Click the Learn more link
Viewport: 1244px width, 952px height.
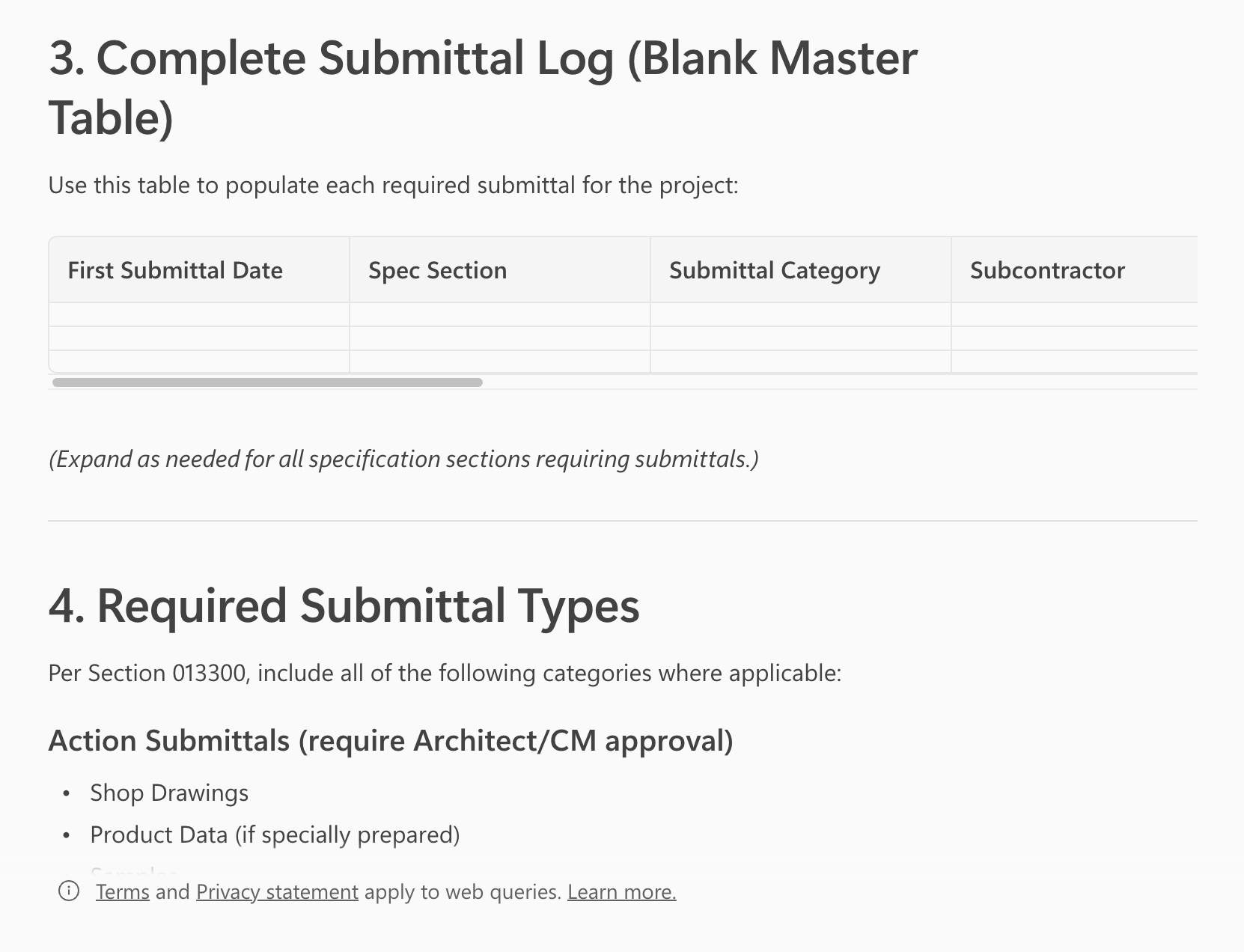coord(621,892)
